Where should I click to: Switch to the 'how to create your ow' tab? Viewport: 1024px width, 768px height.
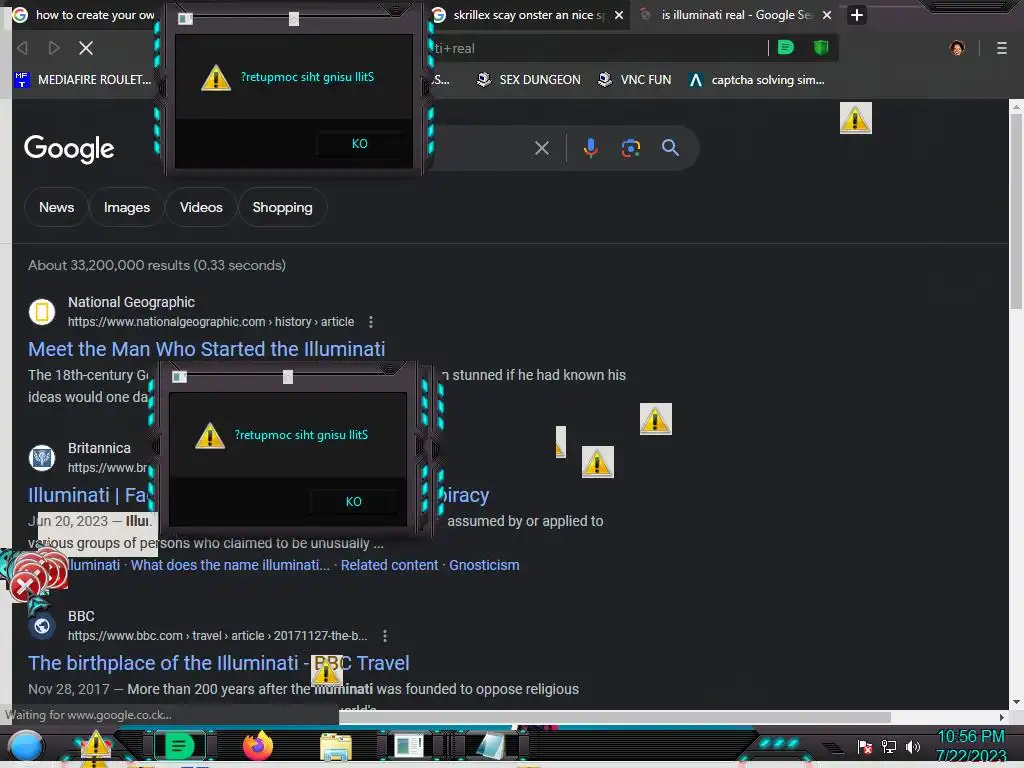pos(84,14)
